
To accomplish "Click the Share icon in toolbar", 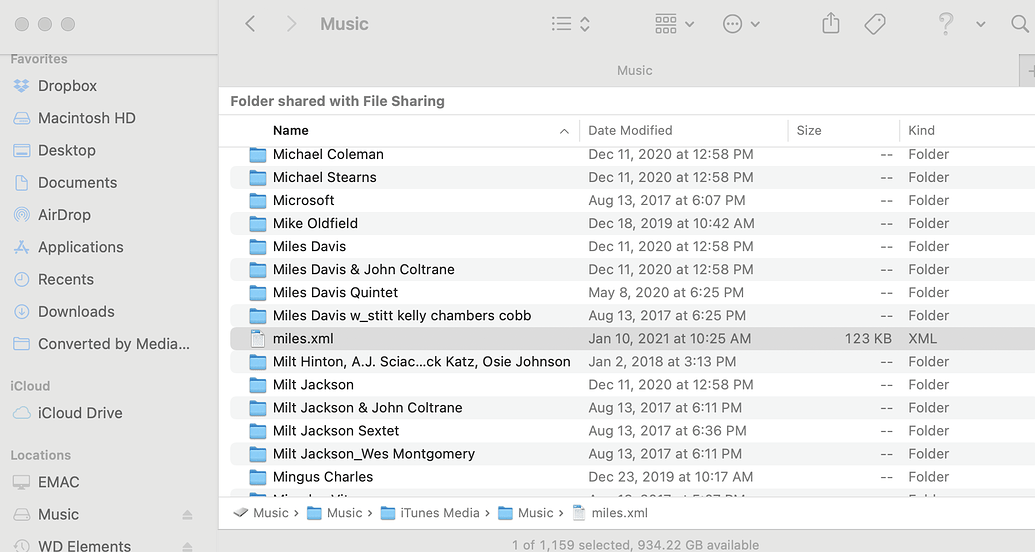I will coord(831,24).
